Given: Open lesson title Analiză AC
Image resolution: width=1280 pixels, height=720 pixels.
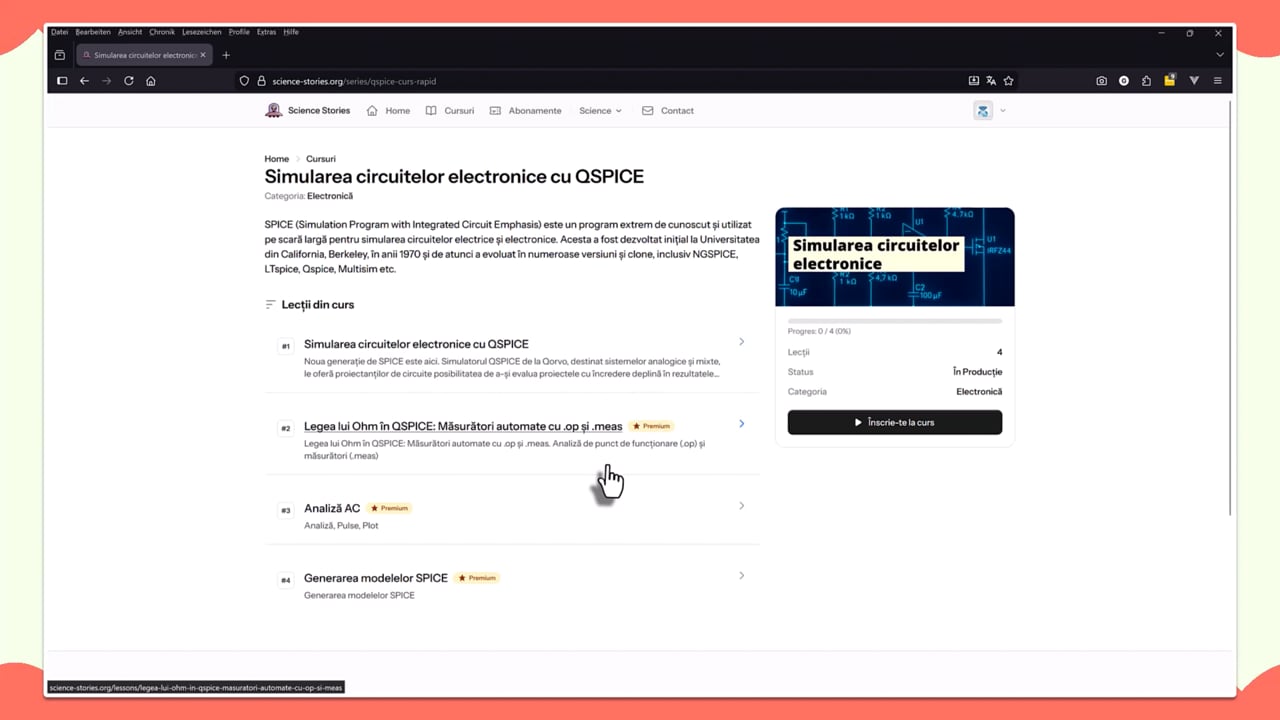Looking at the screenshot, I should [x=332, y=508].
